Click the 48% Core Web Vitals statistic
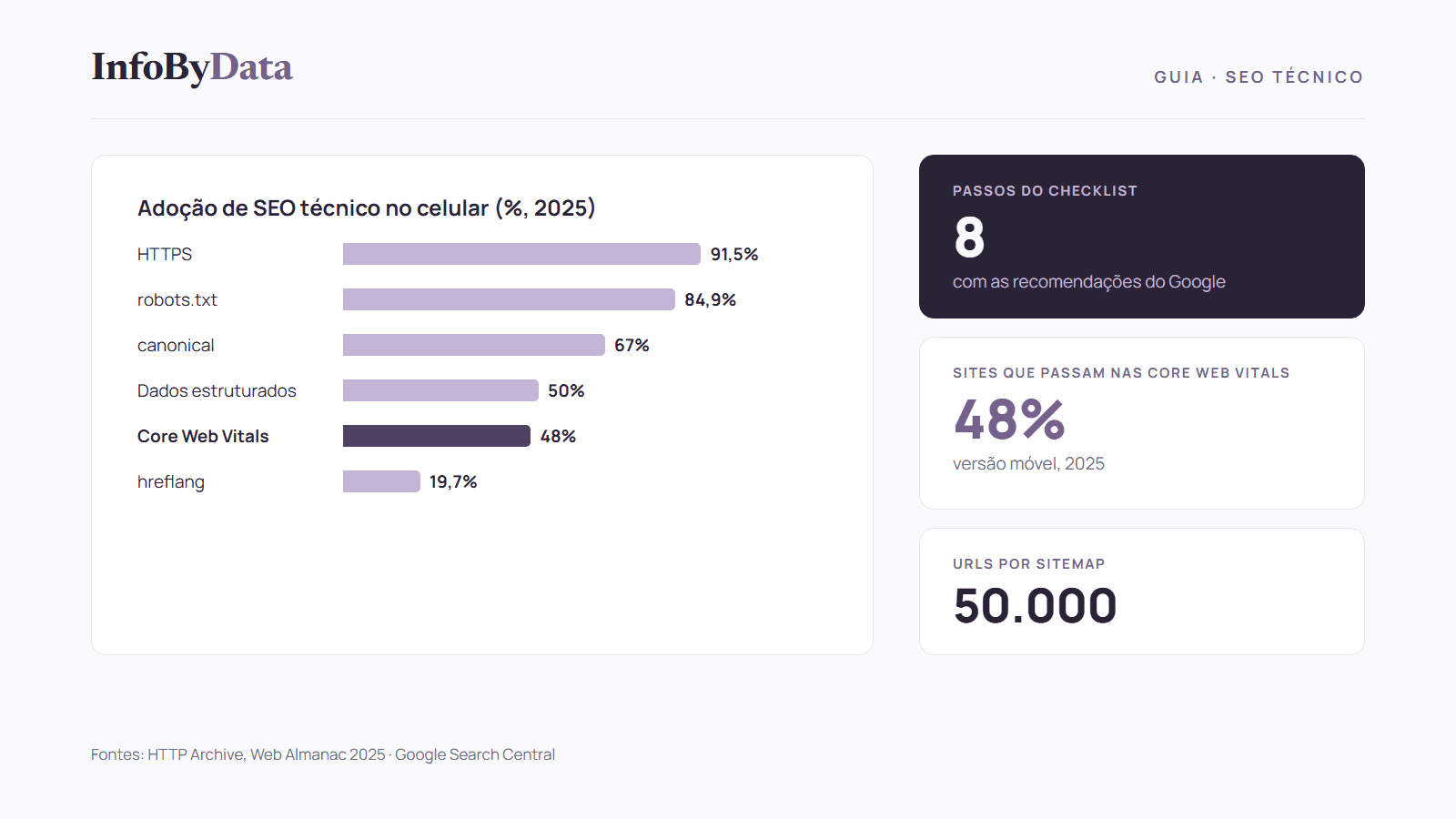 point(1009,420)
